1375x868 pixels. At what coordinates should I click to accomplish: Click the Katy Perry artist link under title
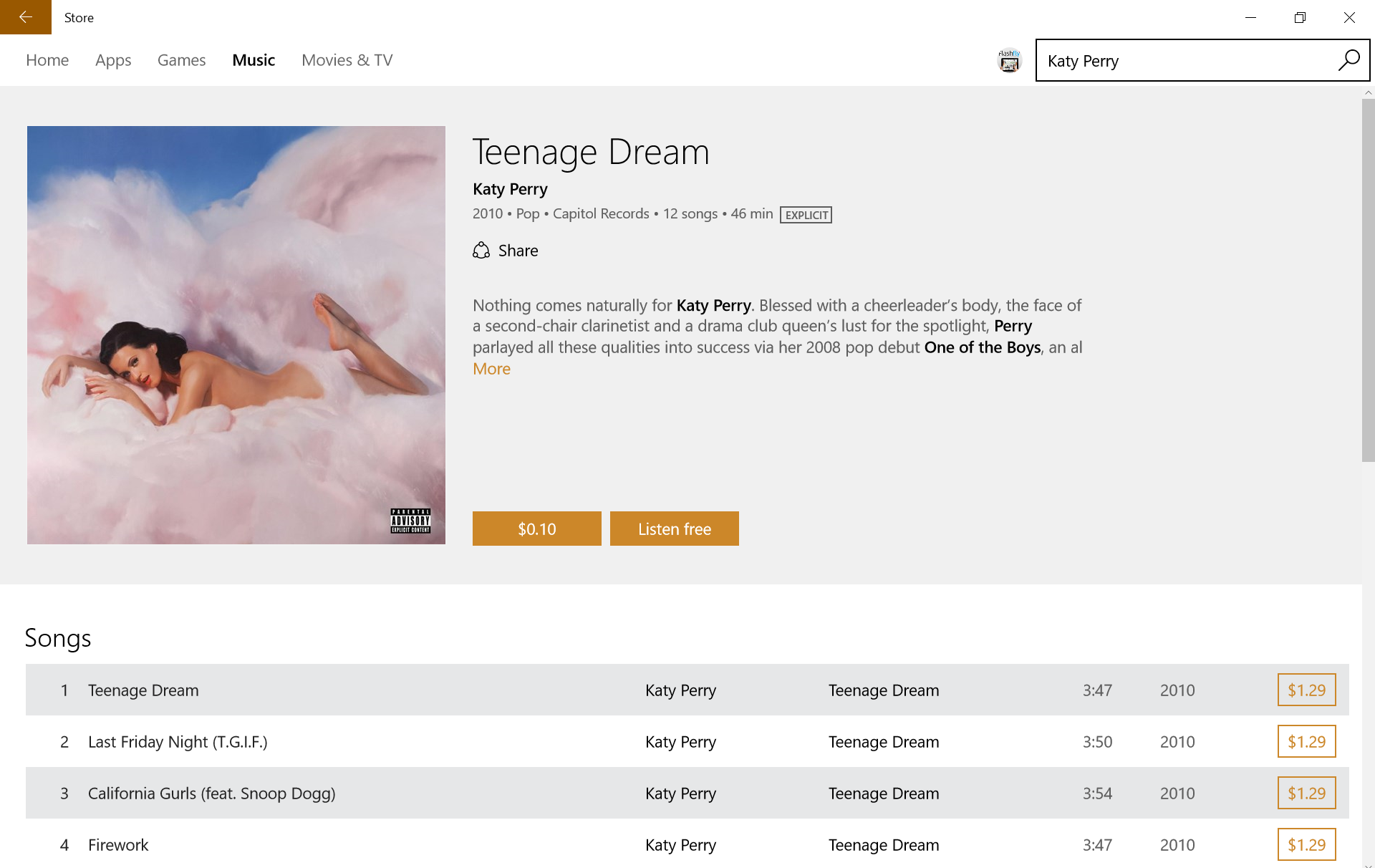pyautogui.click(x=510, y=189)
